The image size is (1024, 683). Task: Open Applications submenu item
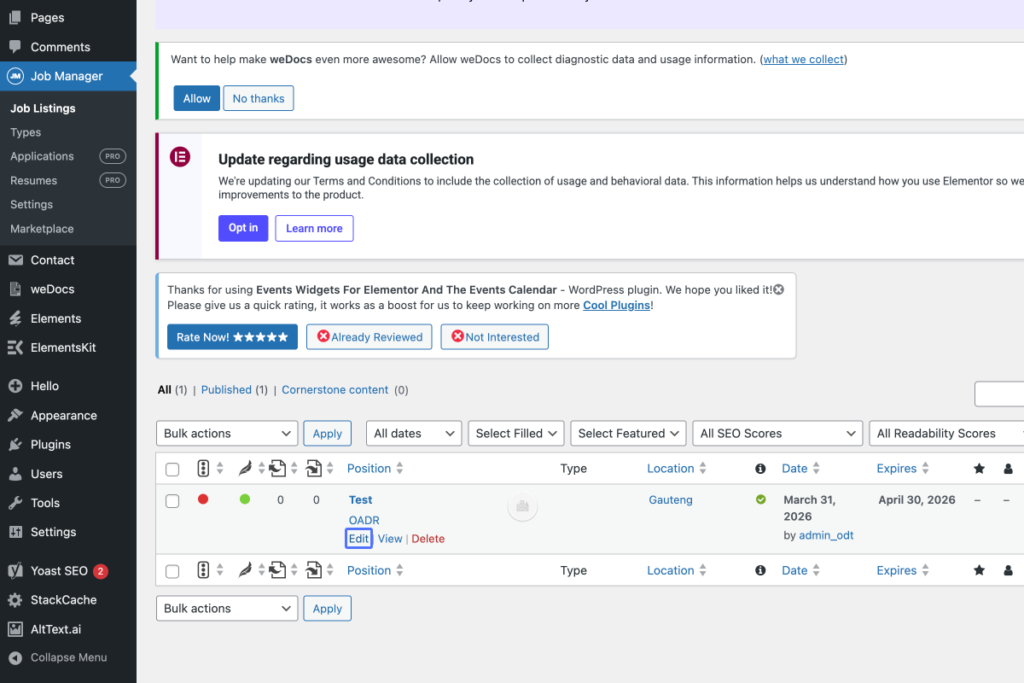click(x=42, y=156)
